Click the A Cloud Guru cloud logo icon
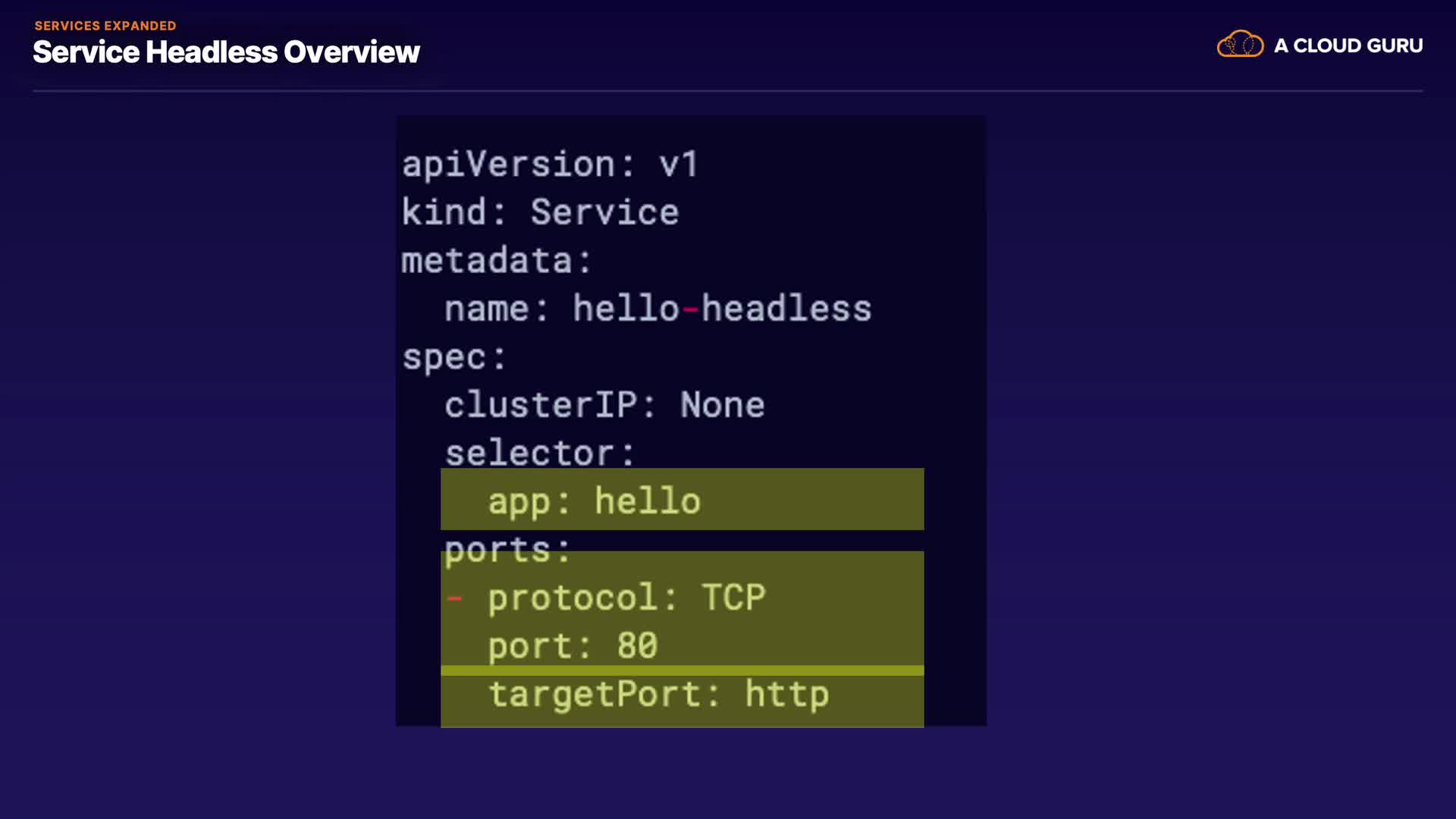 [1240, 45]
